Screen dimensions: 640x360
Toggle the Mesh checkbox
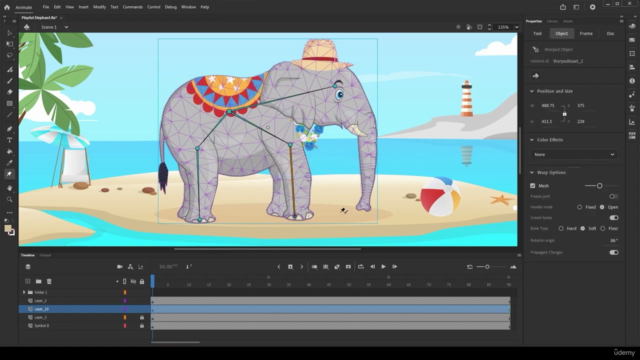pyautogui.click(x=533, y=186)
